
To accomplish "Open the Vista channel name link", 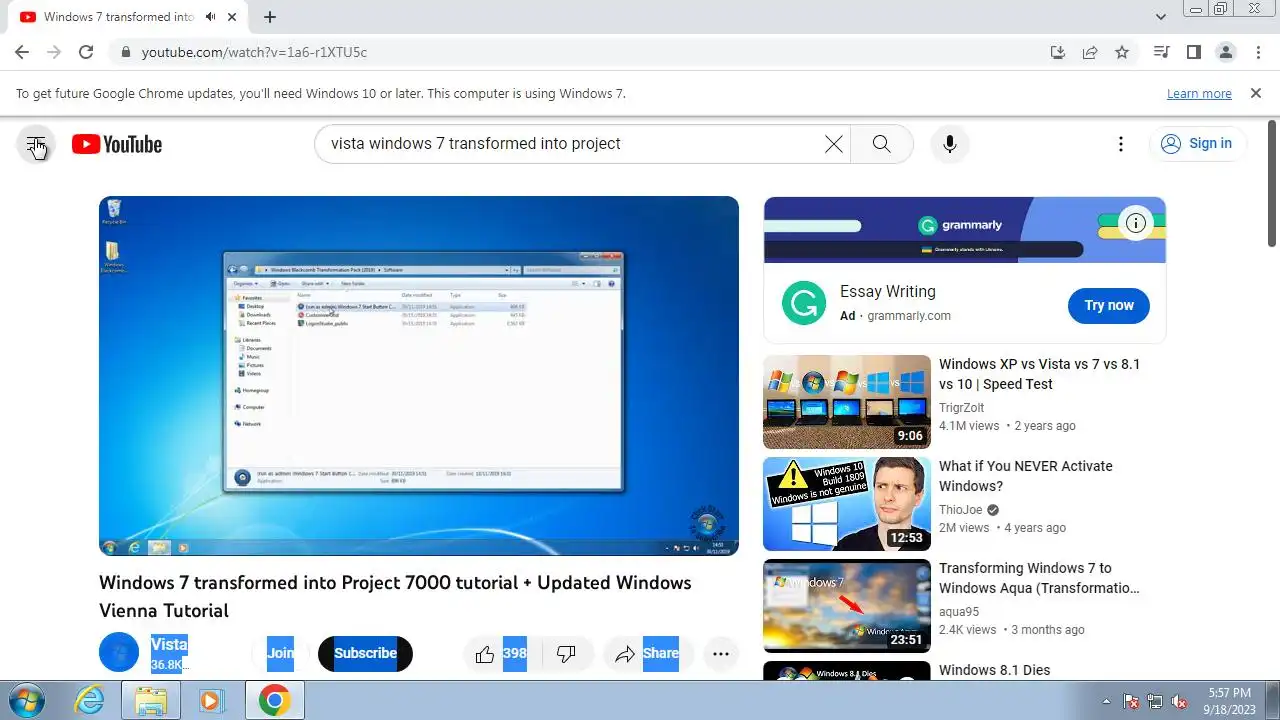I will click(x=169, y=645).
